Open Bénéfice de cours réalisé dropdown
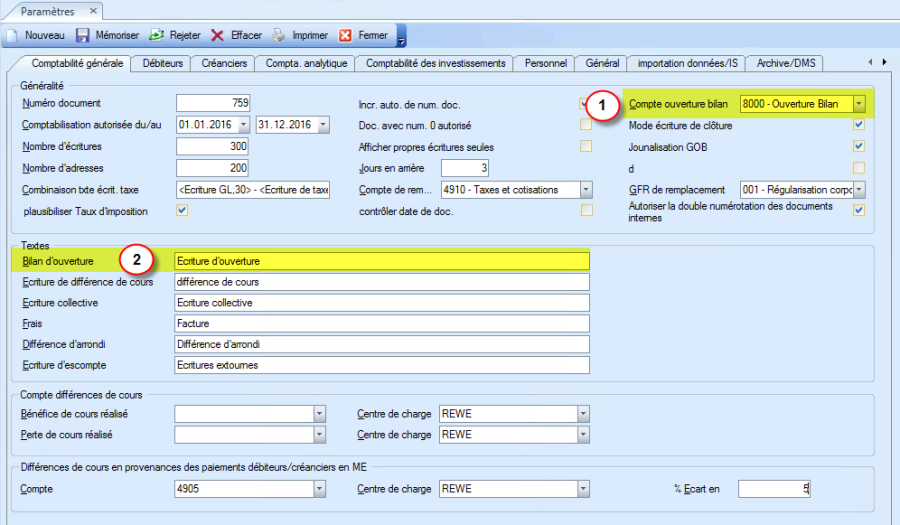This screenshot has height=525, width=900. (x=319, y=413)
